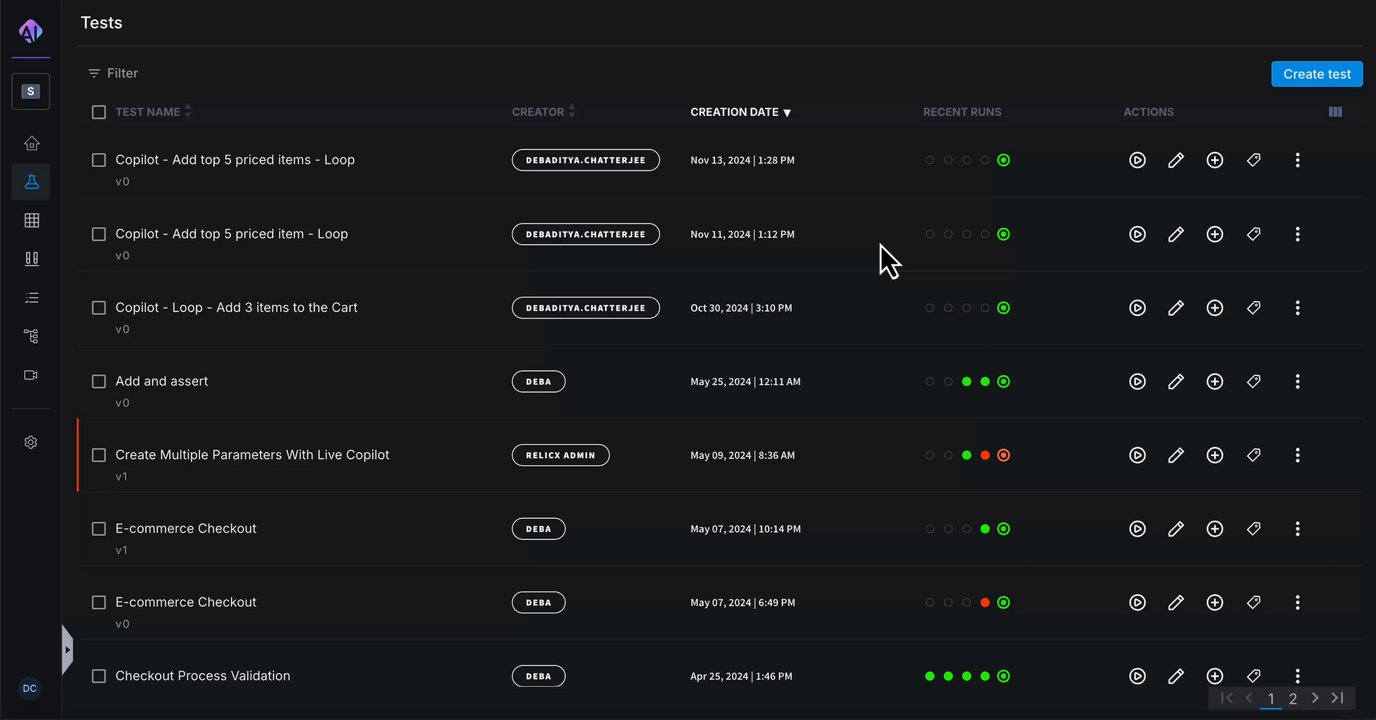Open the video recorder icon in the sidebar
The image size is (1376, 720).
pyautogui.click(x=31, y=375)
